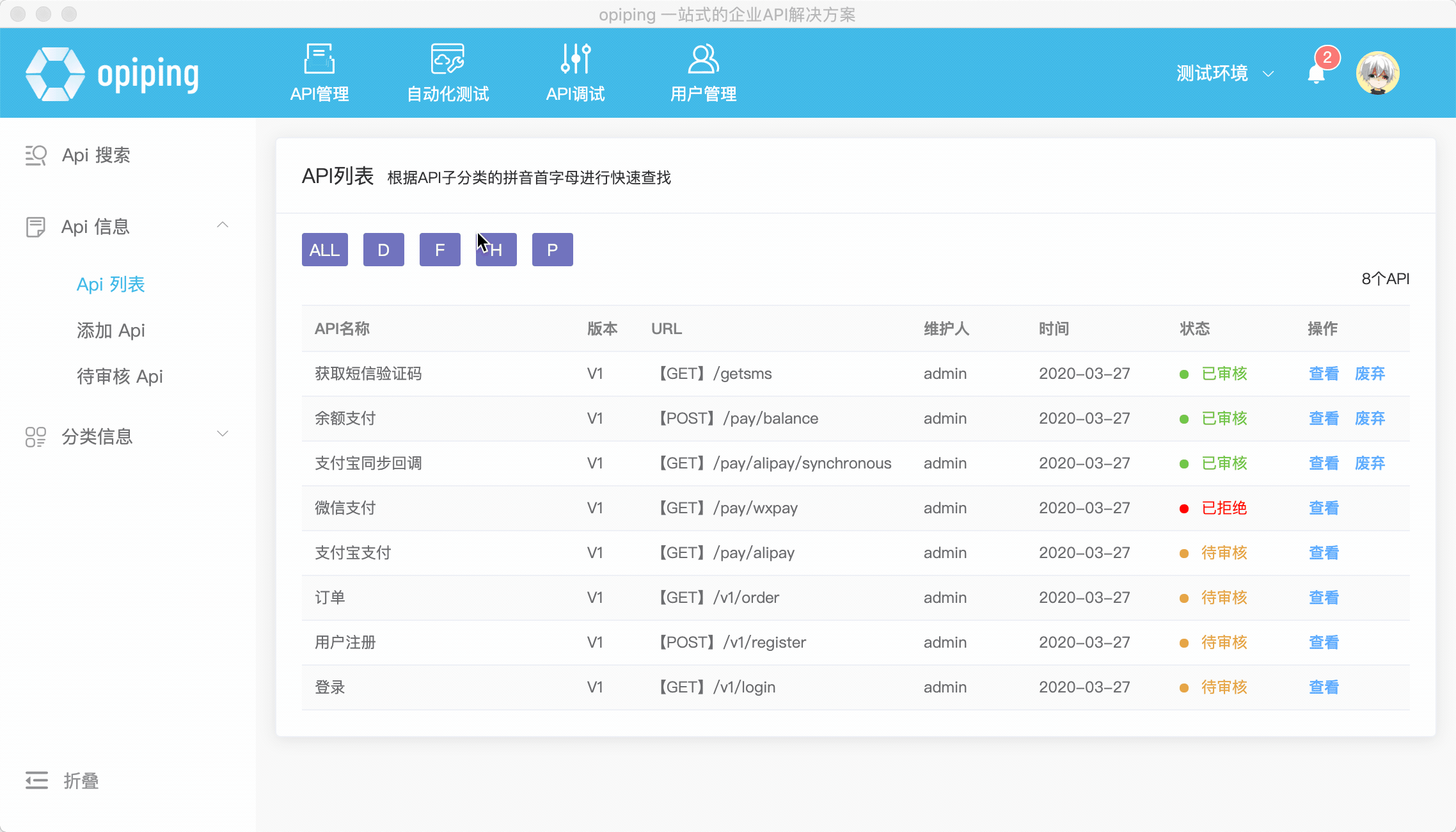The image size is (1456, 832).
Task: Click the green 已审核 status dot for 获取短信验证码
Action: pyautogui.click(x=1184, y=373)
